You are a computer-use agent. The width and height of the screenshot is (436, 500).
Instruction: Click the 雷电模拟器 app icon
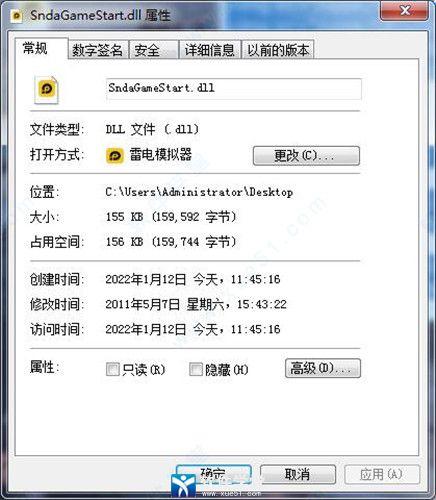point(115,156)
